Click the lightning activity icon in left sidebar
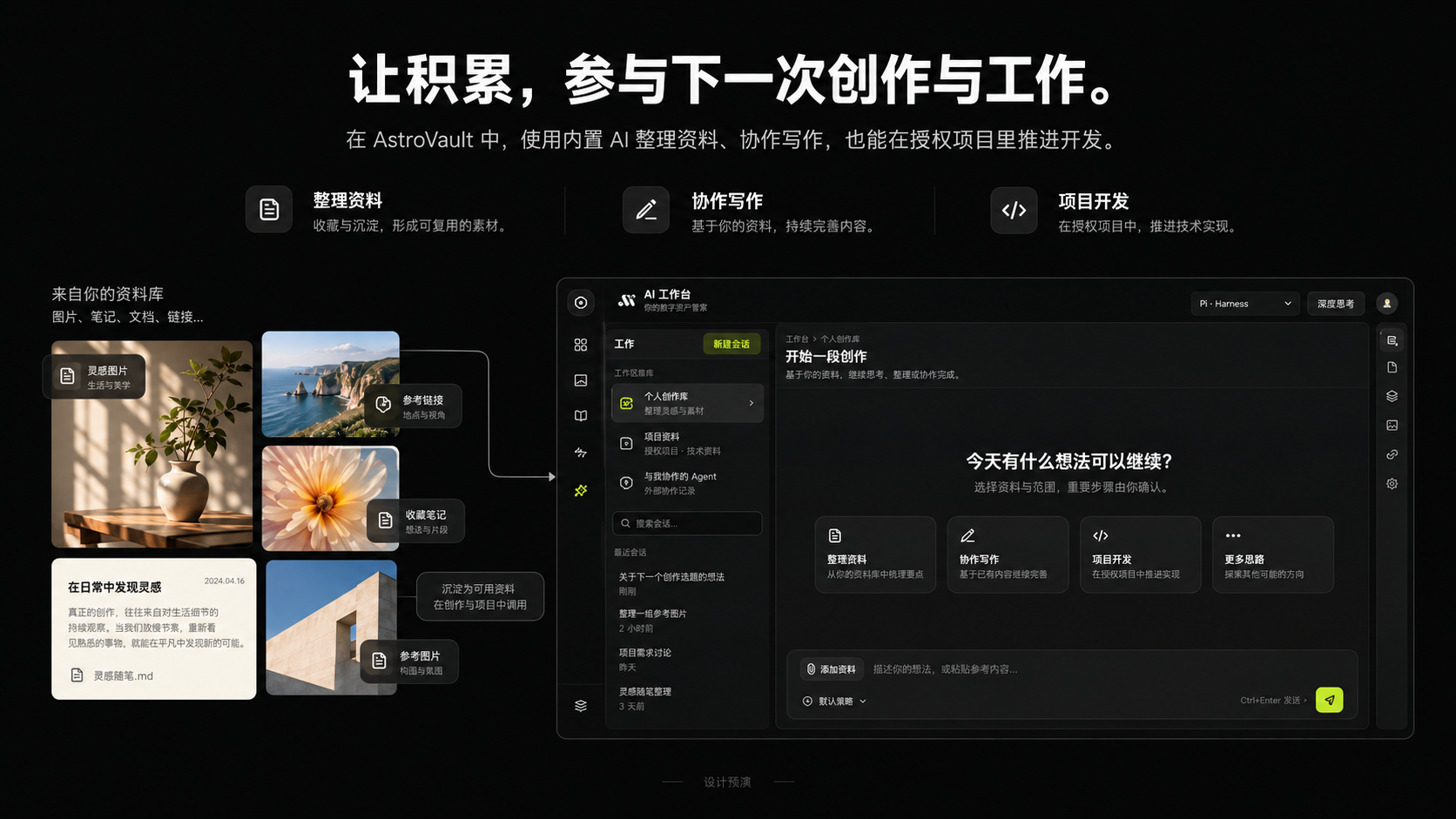Screen dimensions: 1456x819 point(581,453)
